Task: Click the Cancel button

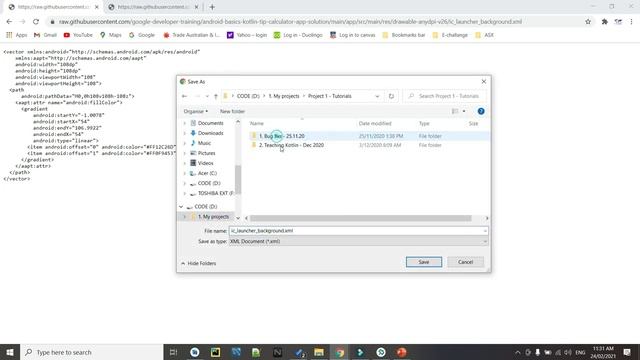Action: (x=465, y=262)
